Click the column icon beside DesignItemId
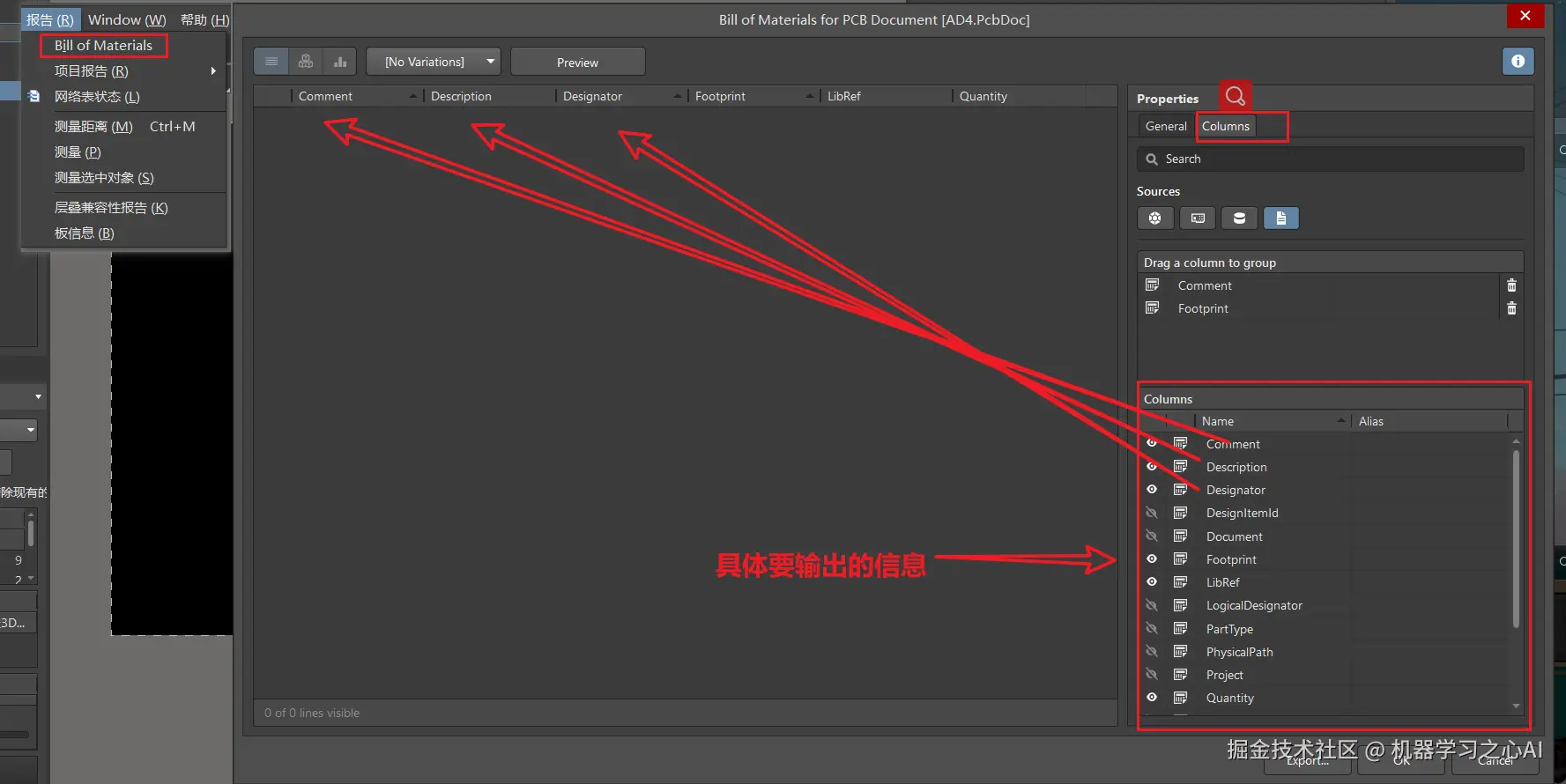Screen dimensions: 1566x784 pos(1180,512)
